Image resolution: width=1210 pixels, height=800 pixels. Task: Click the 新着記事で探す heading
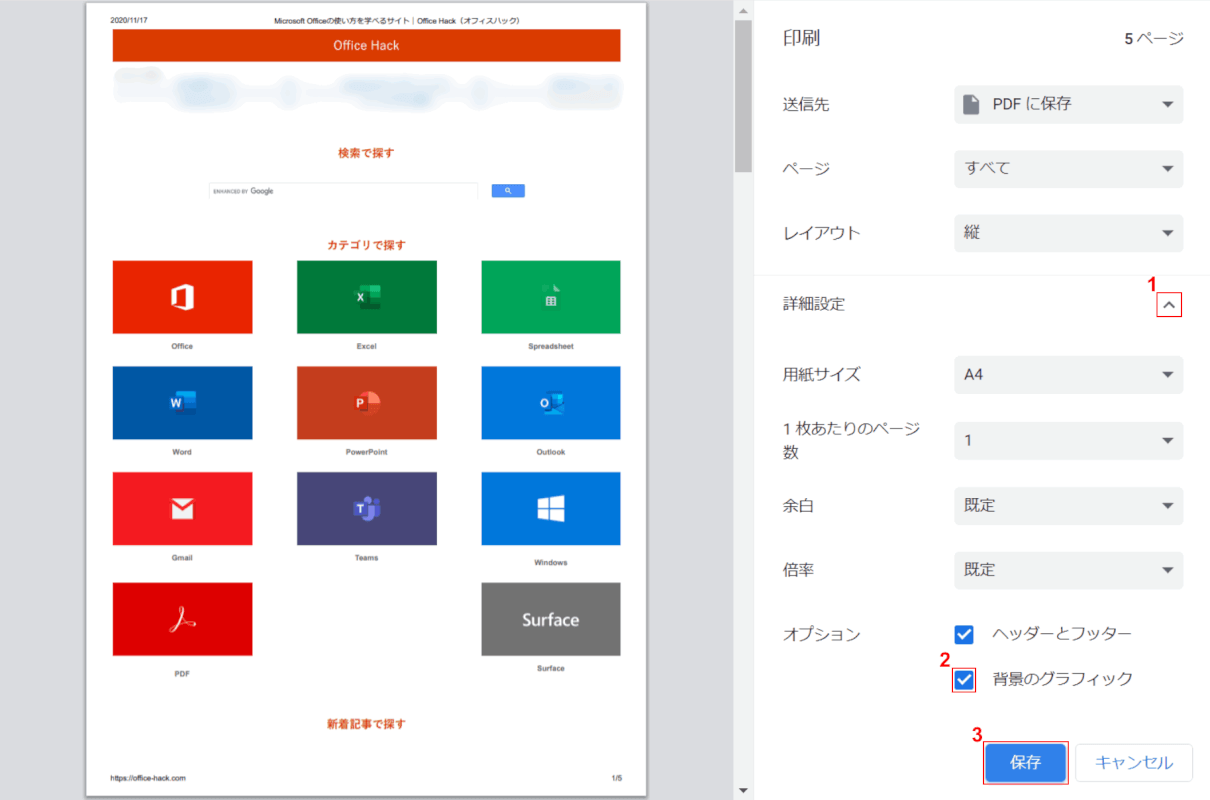click(x=367, y=724)
